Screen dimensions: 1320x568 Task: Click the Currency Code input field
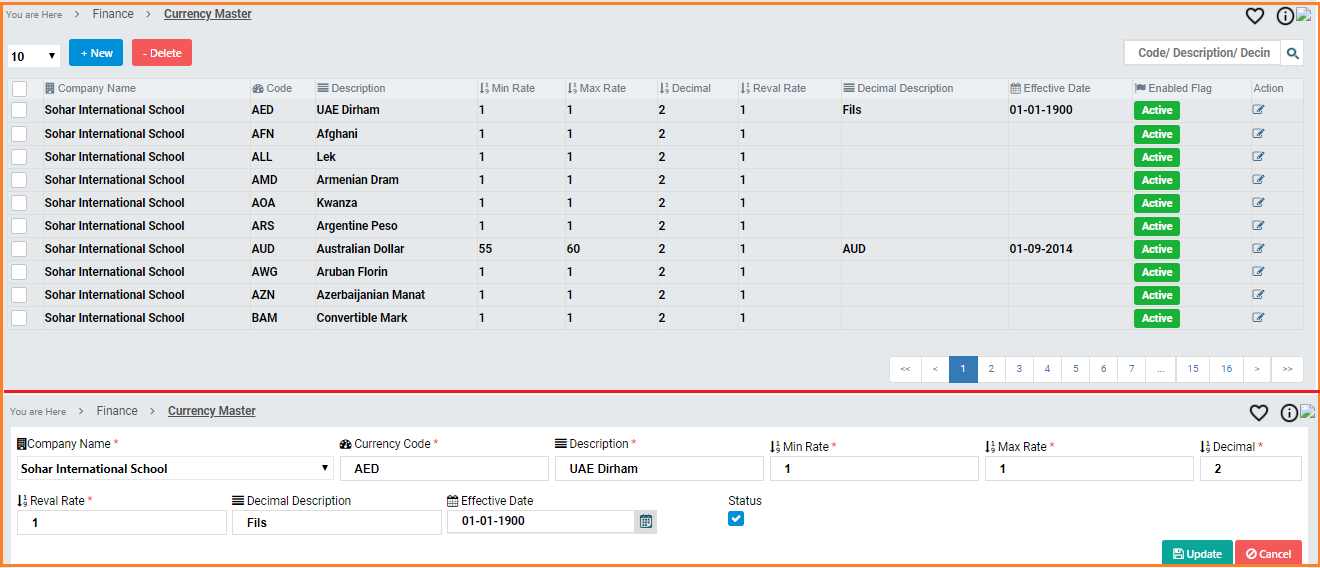[x=444, y=468]
